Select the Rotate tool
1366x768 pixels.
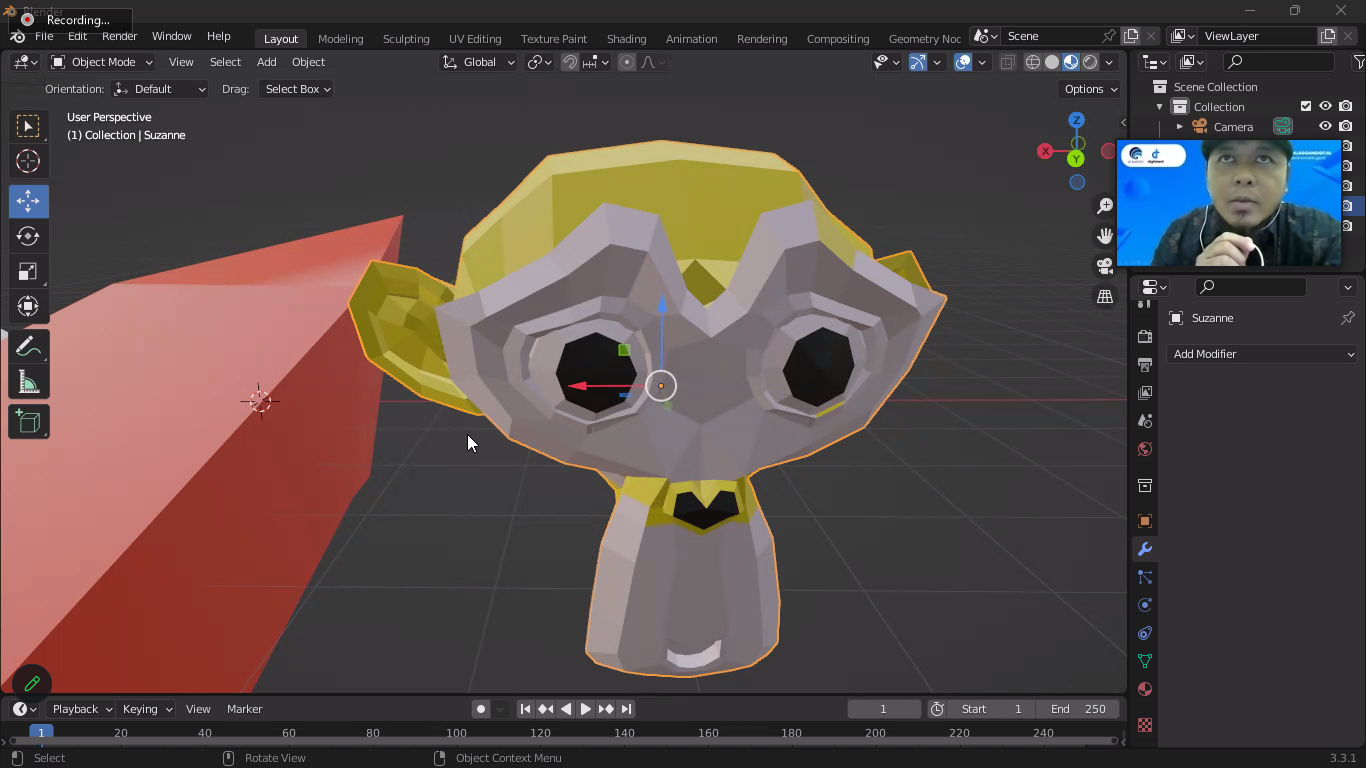28,237
